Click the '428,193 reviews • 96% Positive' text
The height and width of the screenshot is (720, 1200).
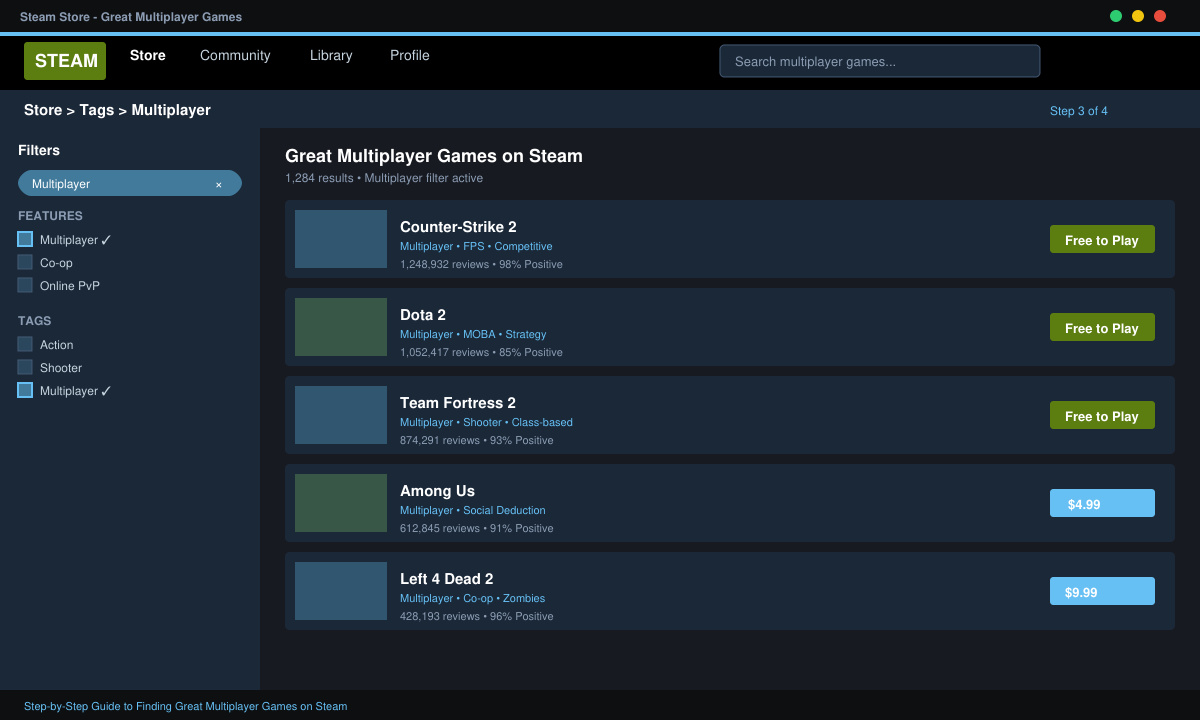[x=477, y=616]
